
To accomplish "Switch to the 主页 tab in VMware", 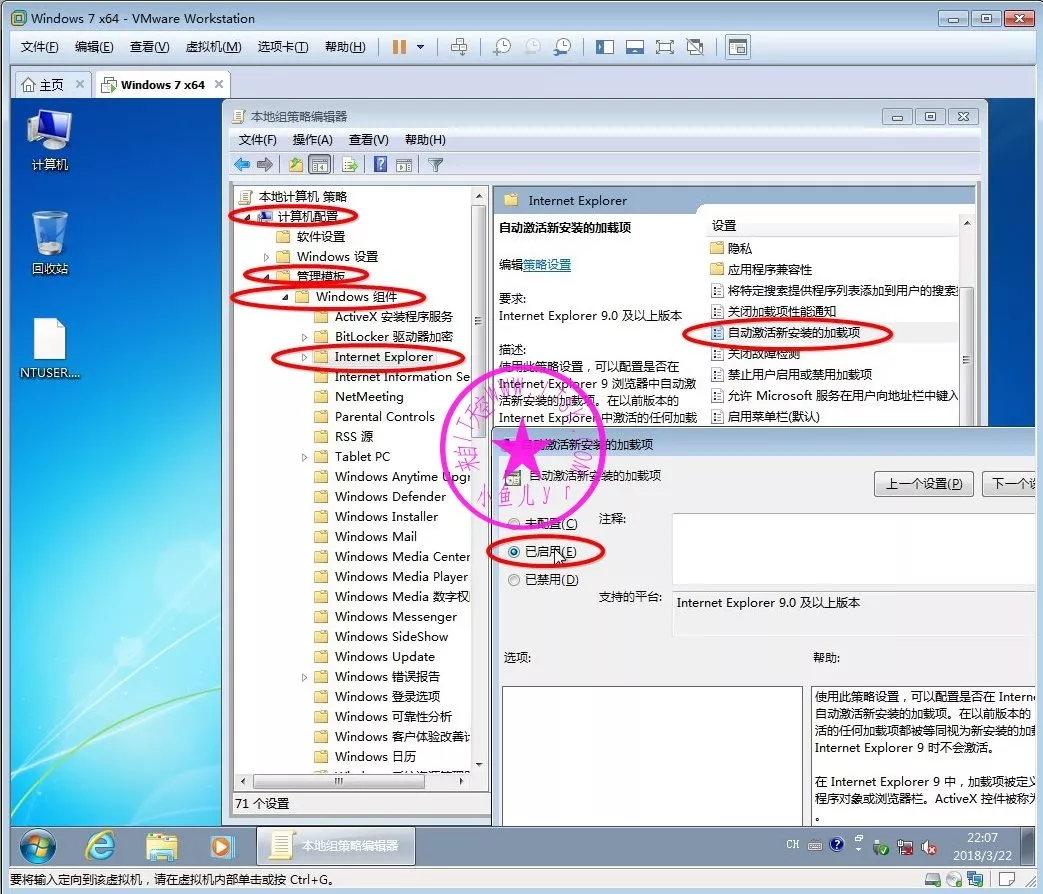I will pos(43,85).
